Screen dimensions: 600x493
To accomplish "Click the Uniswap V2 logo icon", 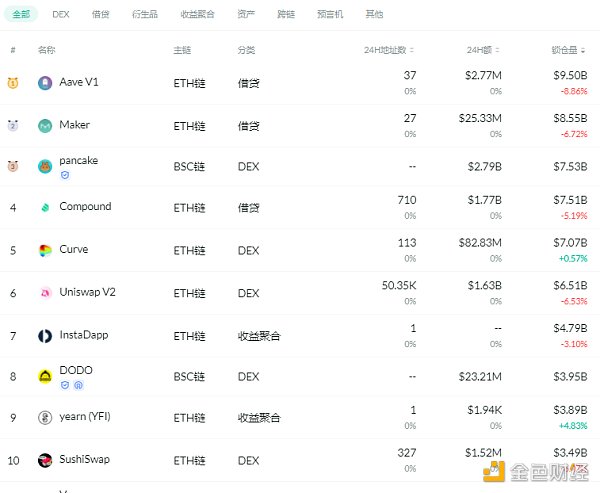I will (x=45, y=293).
